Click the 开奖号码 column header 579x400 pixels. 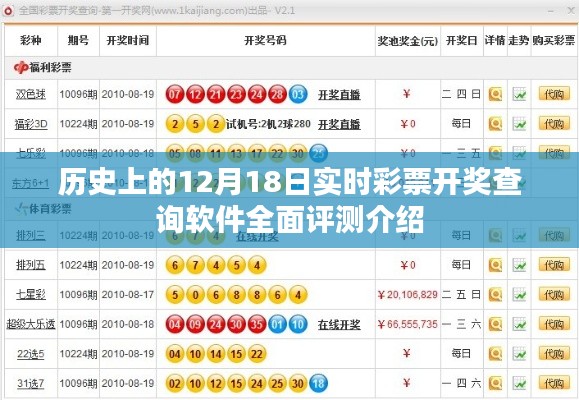point(265,40)
